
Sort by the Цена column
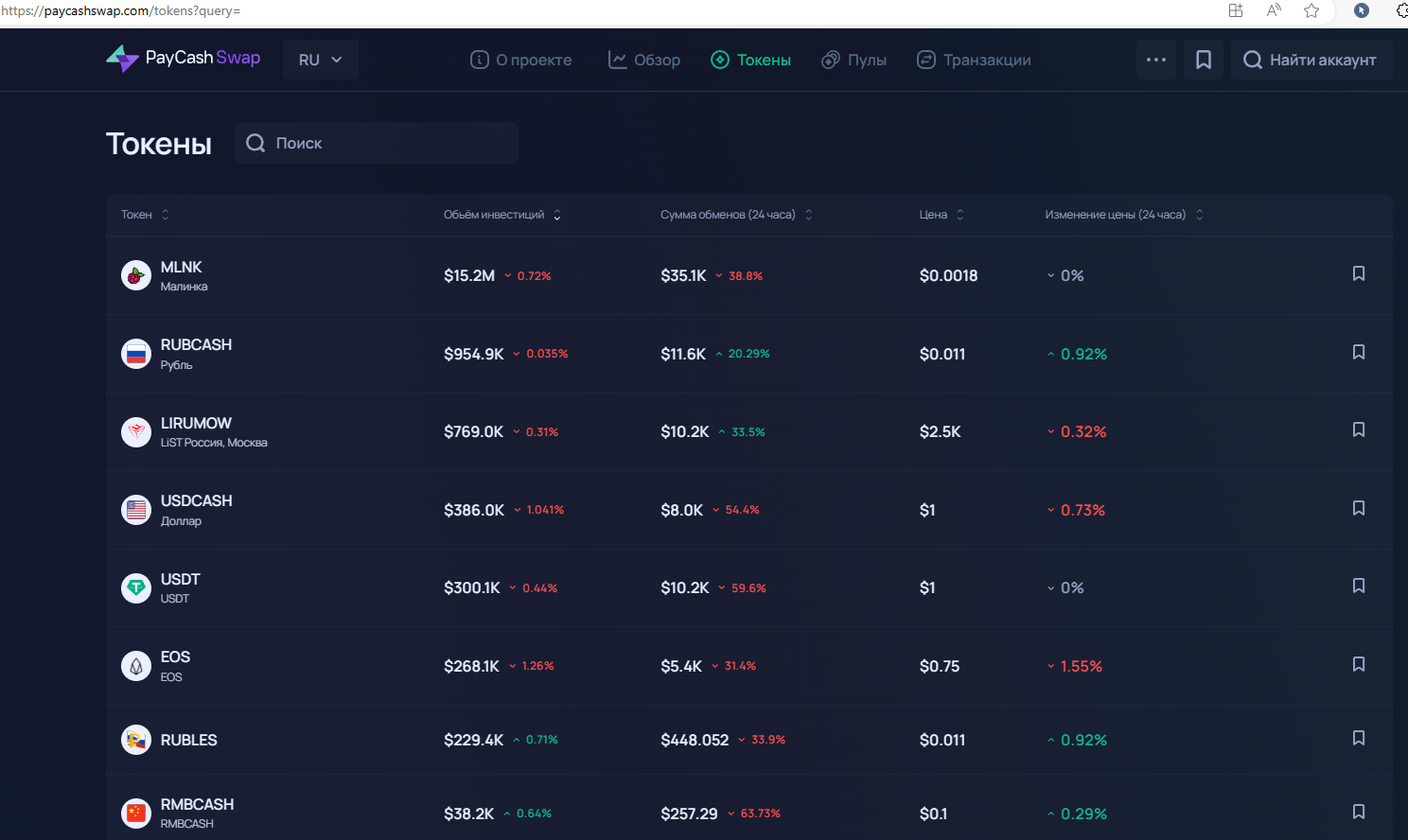tap(942, 215)
